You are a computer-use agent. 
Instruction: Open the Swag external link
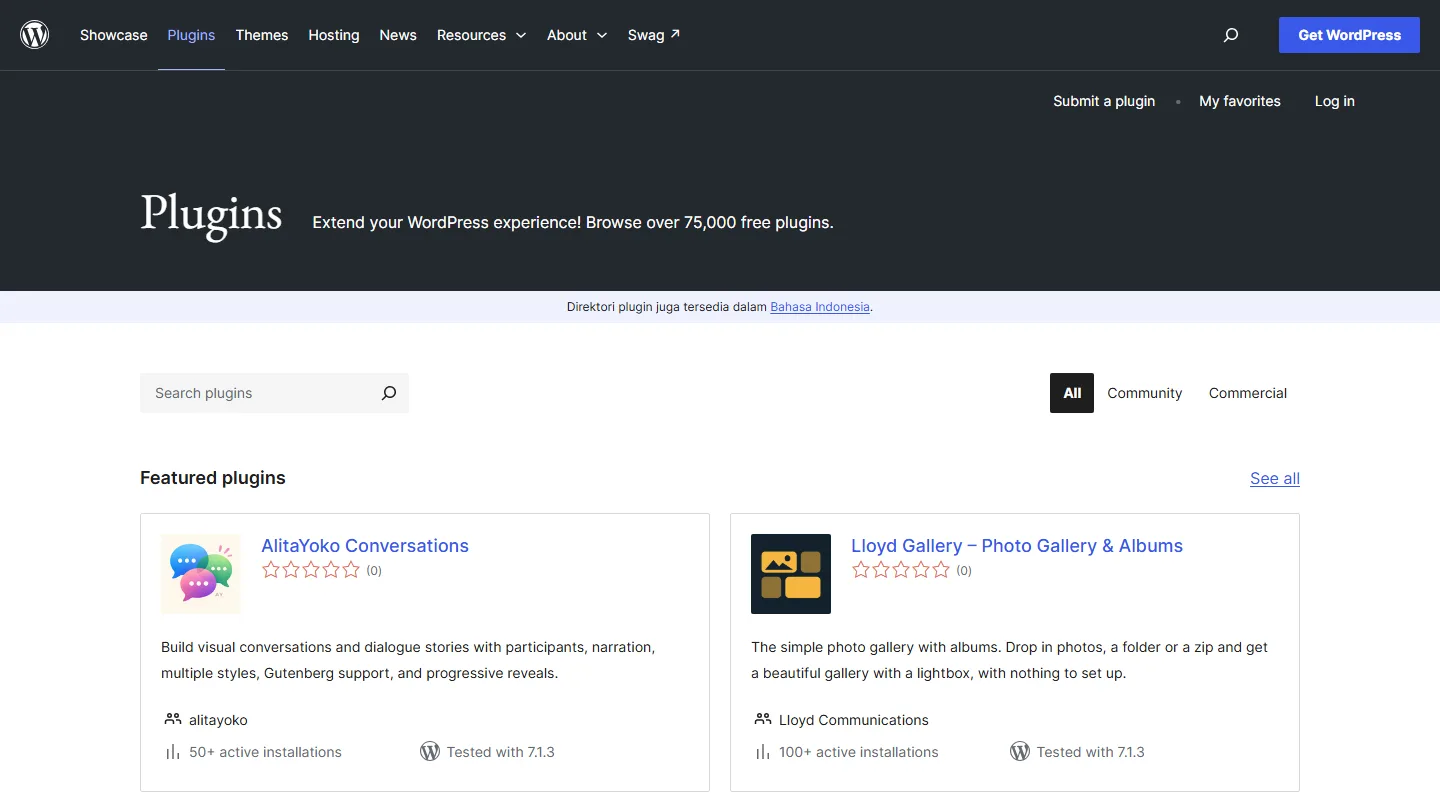point(654,35)
